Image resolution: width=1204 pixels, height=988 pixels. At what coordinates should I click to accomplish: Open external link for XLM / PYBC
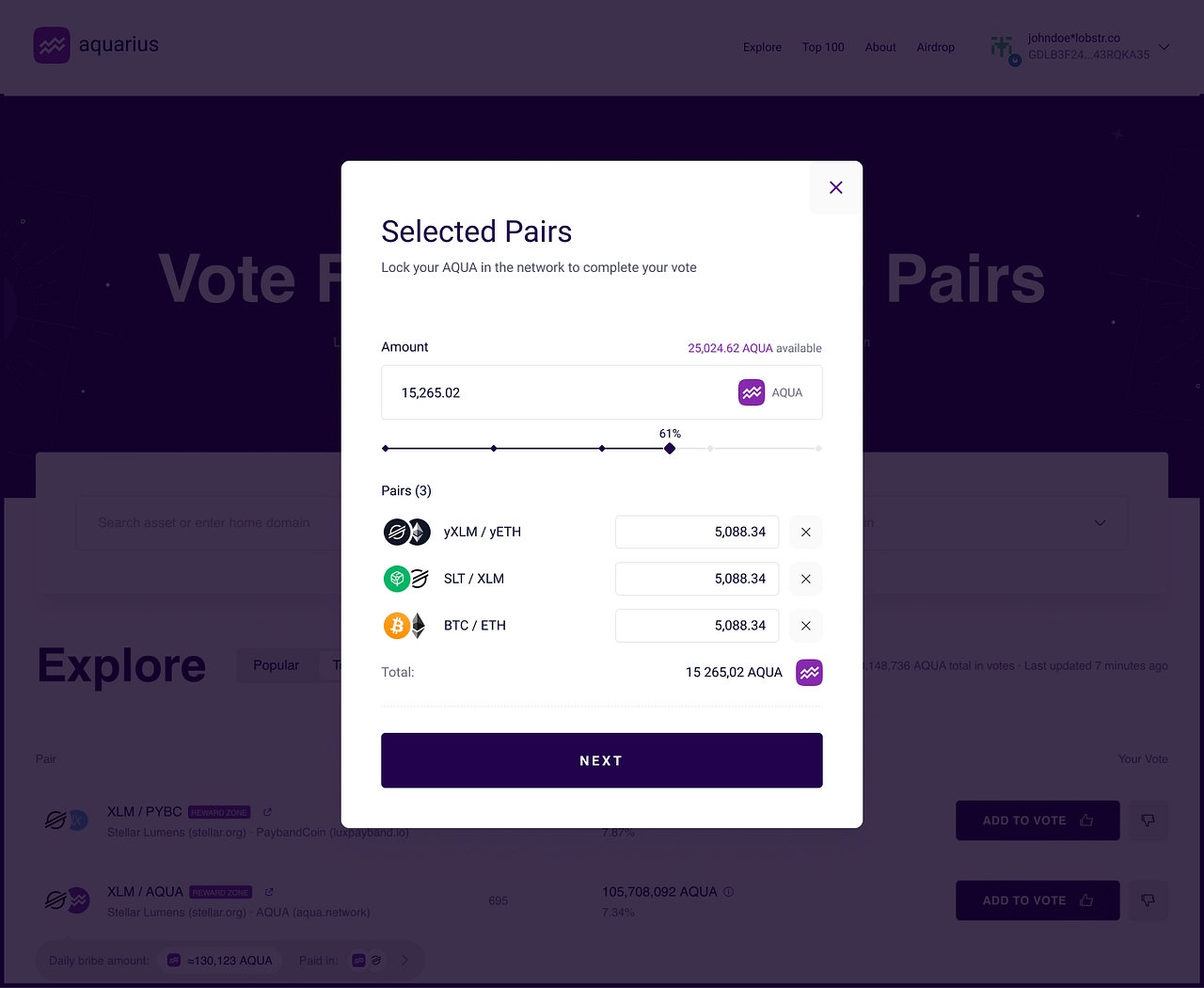(x=268, y=812)
